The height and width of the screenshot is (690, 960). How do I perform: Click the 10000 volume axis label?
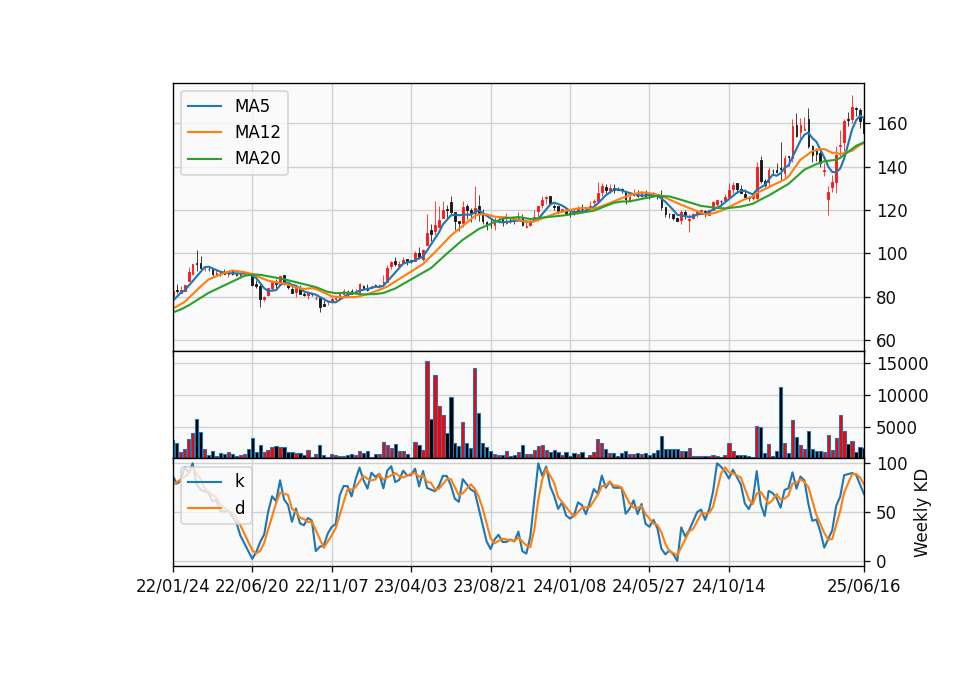(902, 396)
